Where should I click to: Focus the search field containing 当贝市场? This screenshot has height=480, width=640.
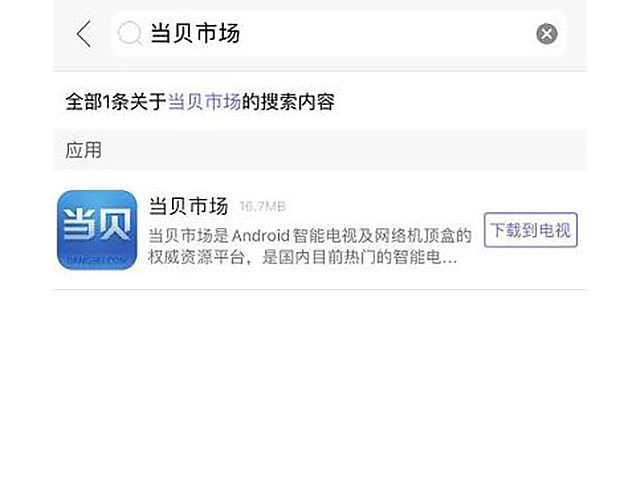coord(339,33)
